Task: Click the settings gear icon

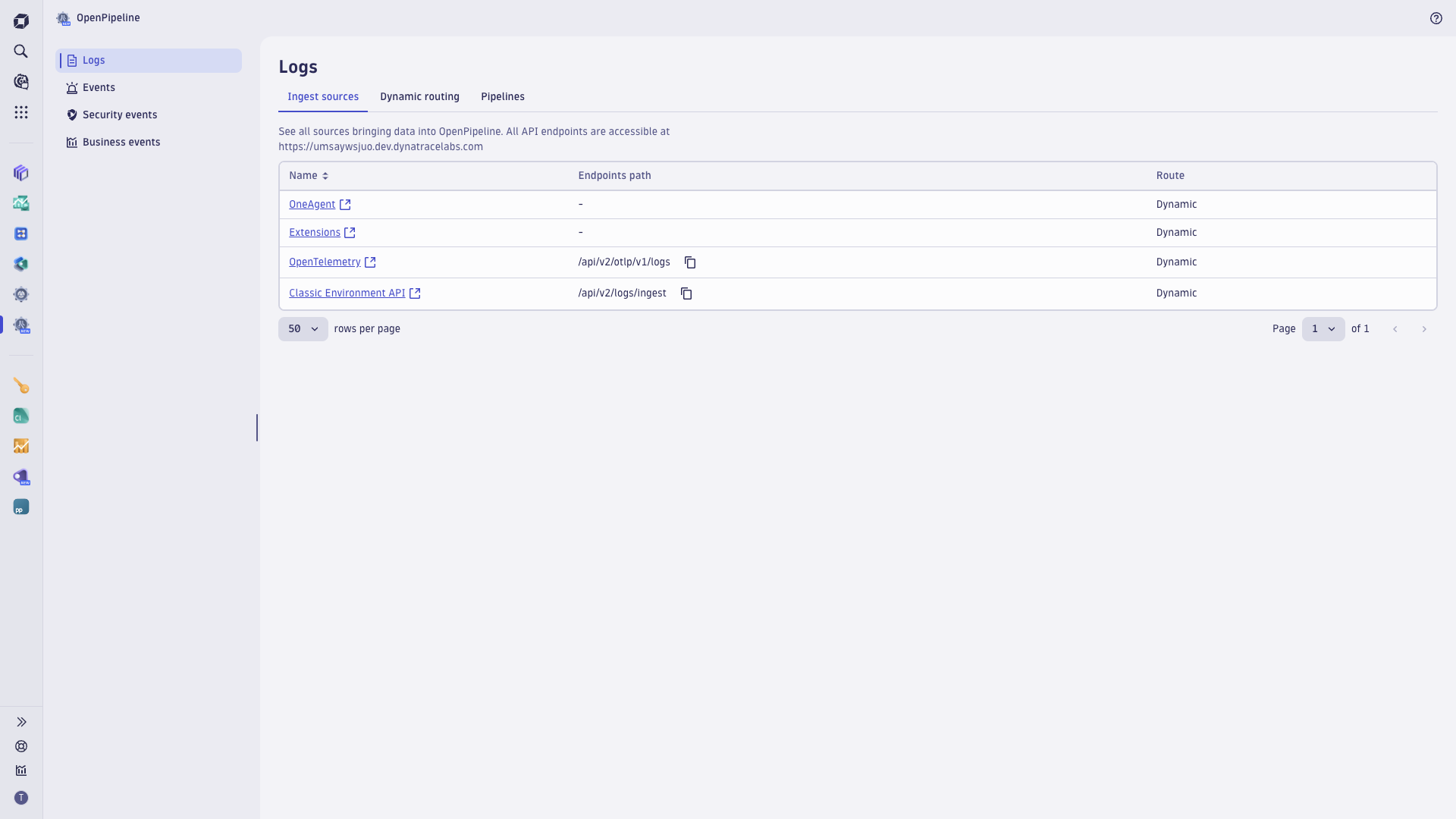Action: pyautogui.click(x=22, y=294)
